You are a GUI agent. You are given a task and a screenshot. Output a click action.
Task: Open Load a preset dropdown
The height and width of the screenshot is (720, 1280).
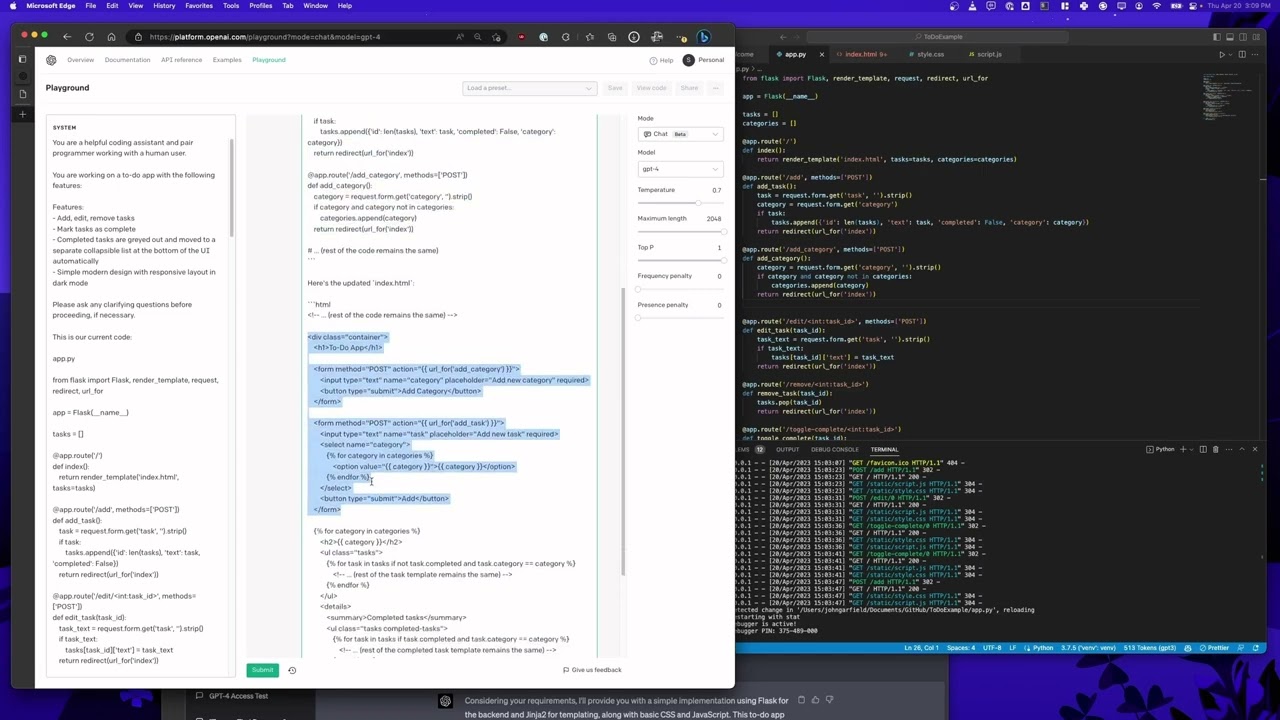(x=529, y=88)
